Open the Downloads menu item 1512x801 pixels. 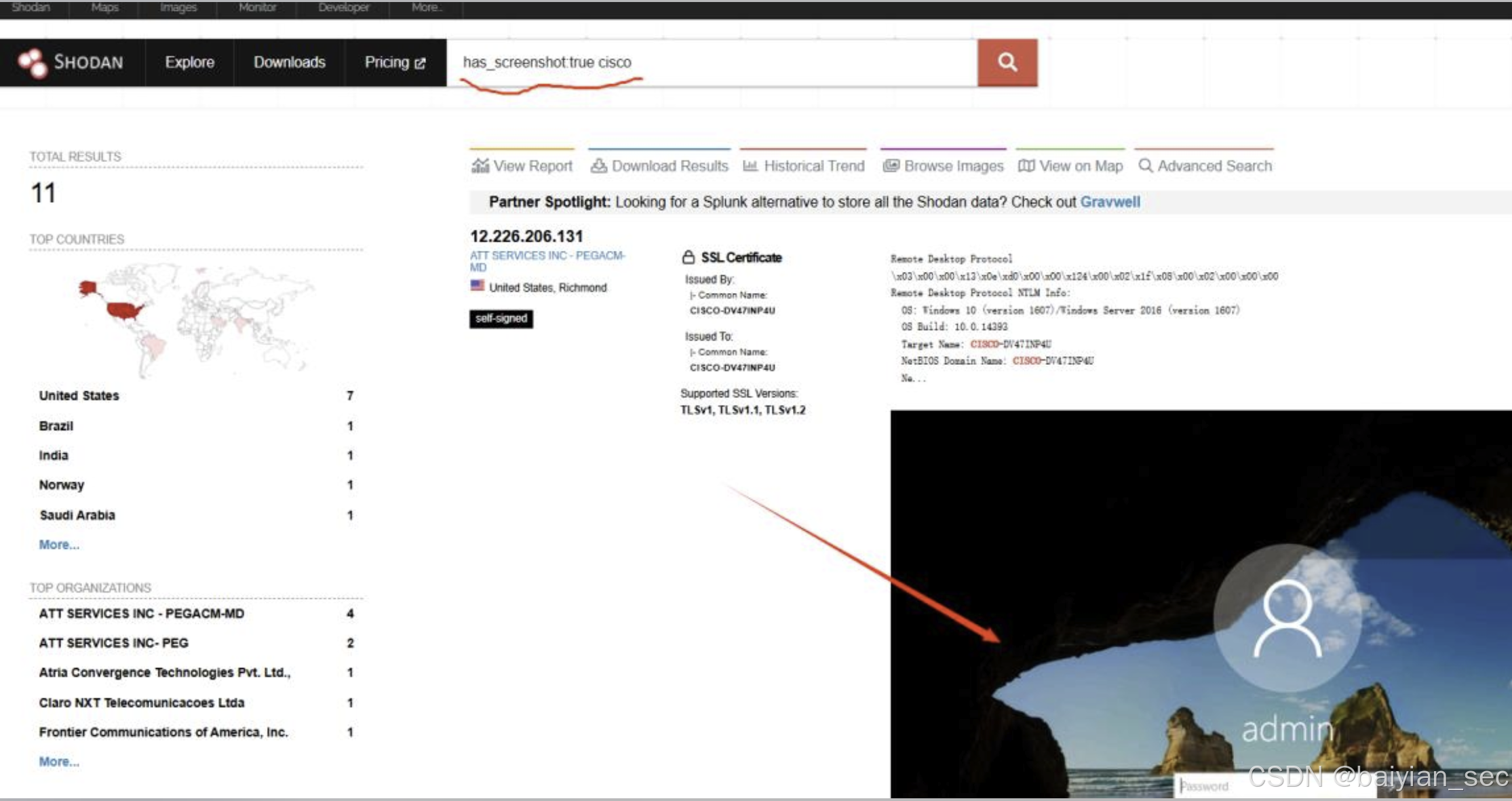(289, 62)
